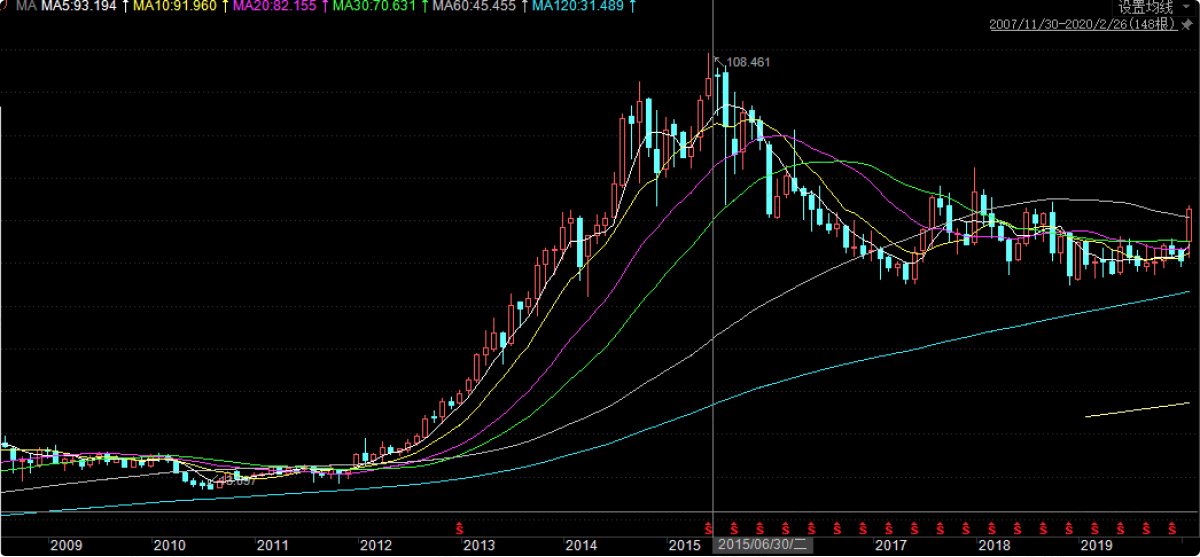This screenshot has height=557, width=1200.
Task: Open 设置均线 moving average settings
Action: point(1146,6)
